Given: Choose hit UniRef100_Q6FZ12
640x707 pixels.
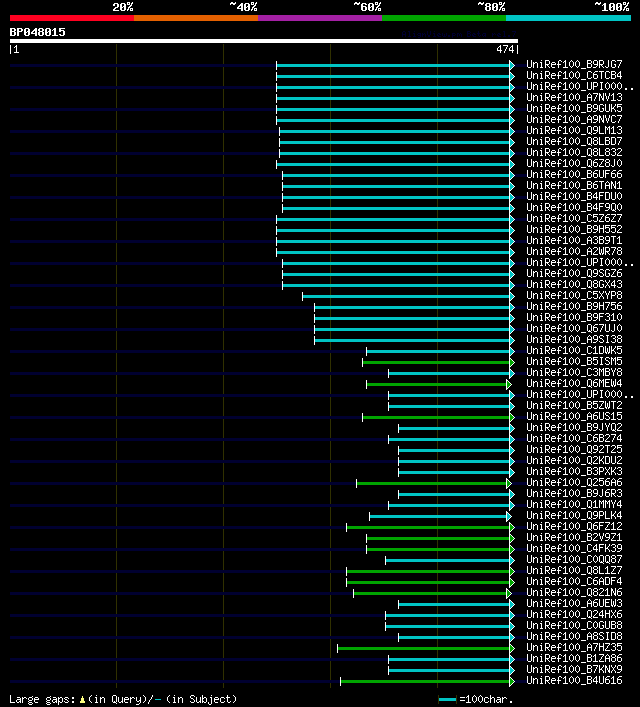Looking at the screenshot, I should coord(574,526).
